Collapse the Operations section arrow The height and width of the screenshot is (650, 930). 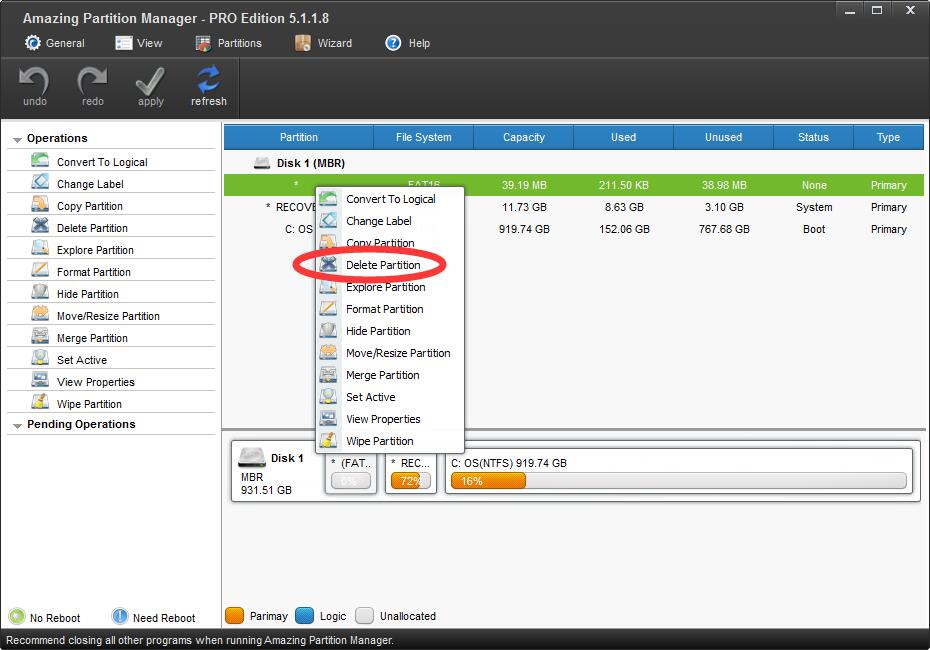[17, 139]
